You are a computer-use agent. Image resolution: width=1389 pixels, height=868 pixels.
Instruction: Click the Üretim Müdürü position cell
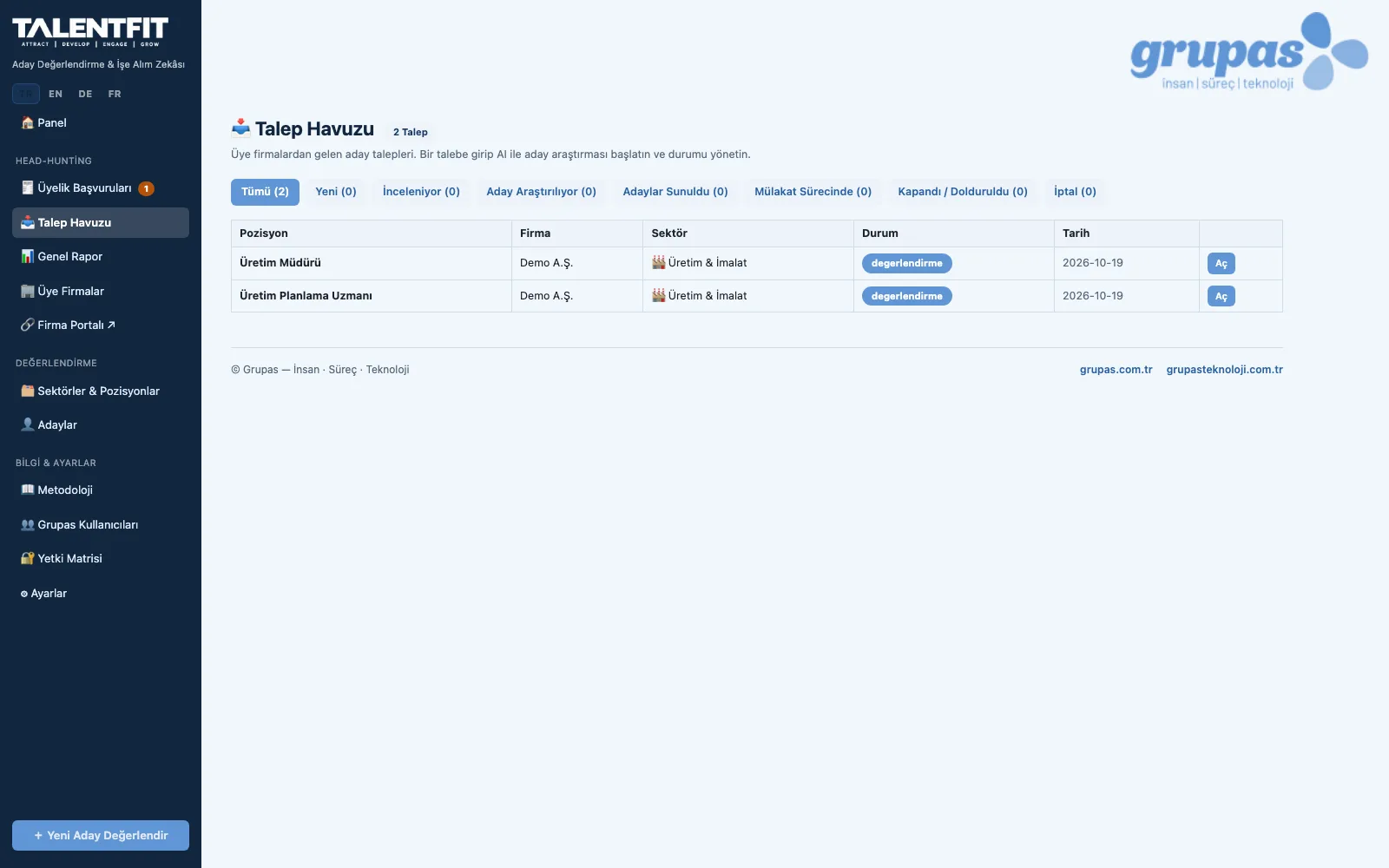(x=372, y=263)
